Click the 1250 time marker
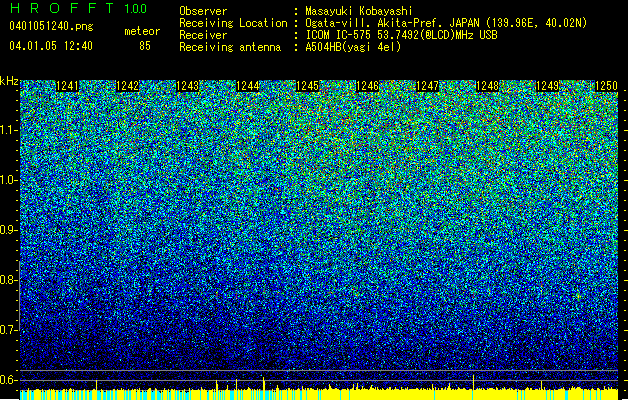This screenshot has height=400, width=629. [606, 86]
